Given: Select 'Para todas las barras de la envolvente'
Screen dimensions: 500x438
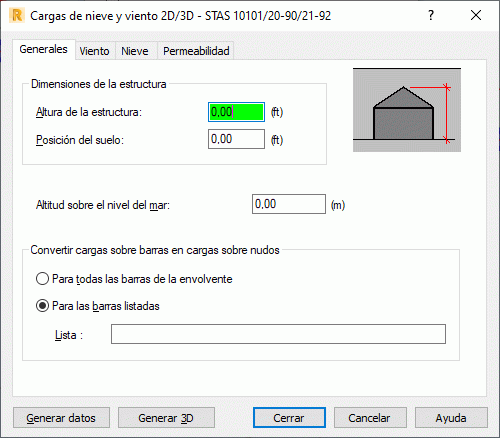Looking at the screenshot, I should coord(134,279).
